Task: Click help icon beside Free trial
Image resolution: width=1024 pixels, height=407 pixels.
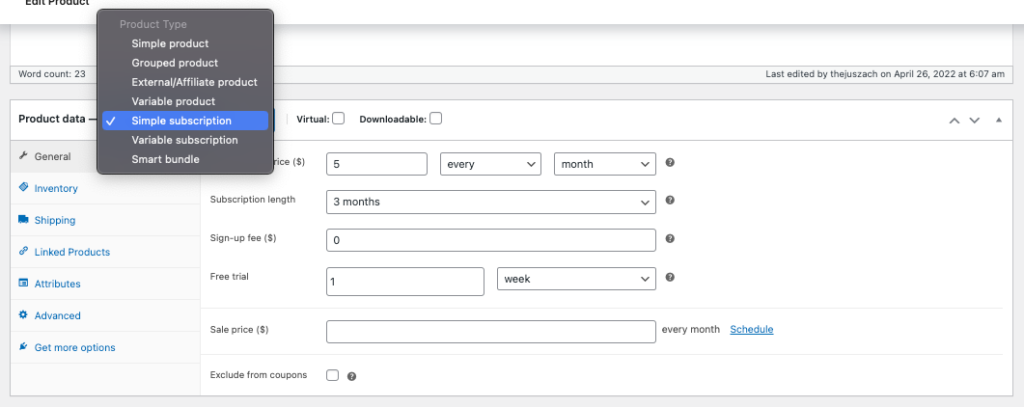Action: (670, 278)
